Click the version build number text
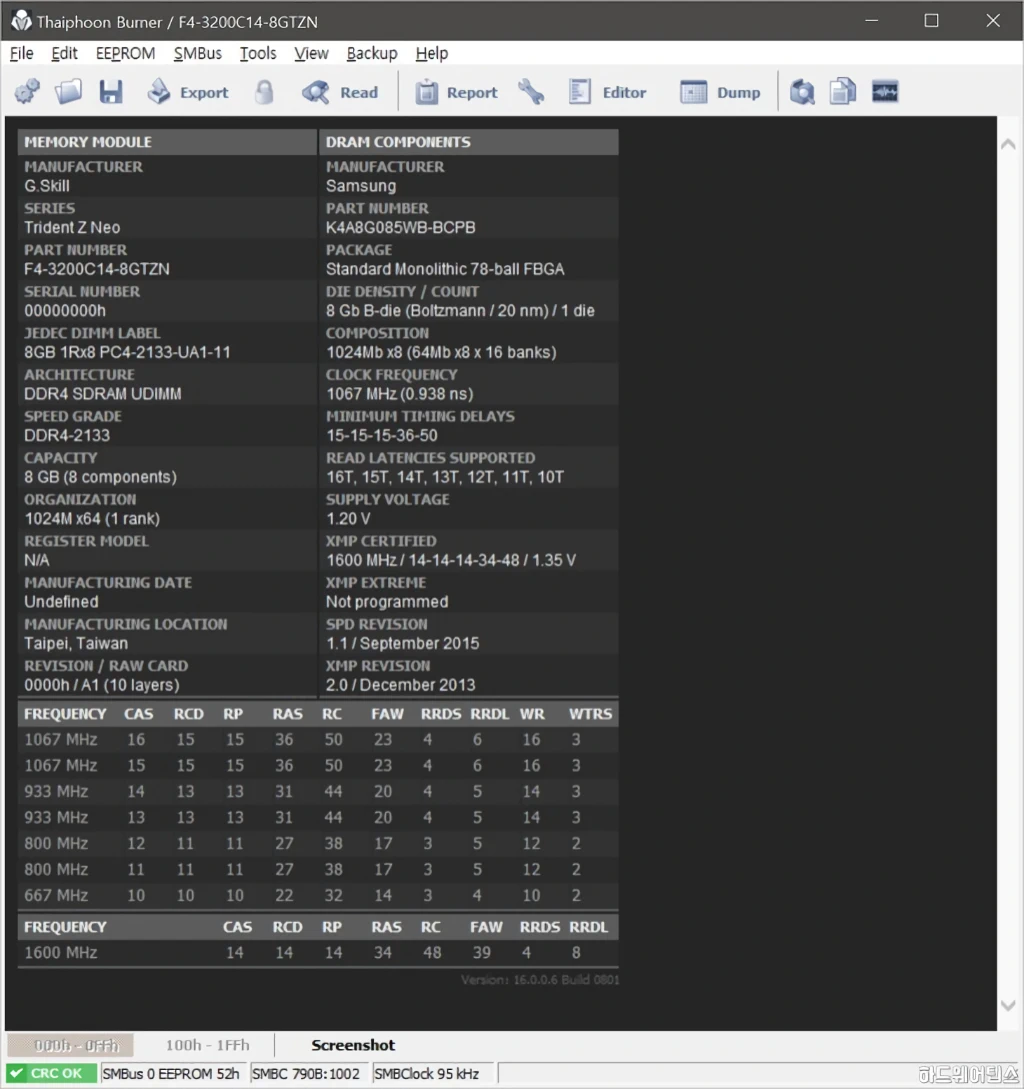Screen dimensions: 1024x1089 540,979
